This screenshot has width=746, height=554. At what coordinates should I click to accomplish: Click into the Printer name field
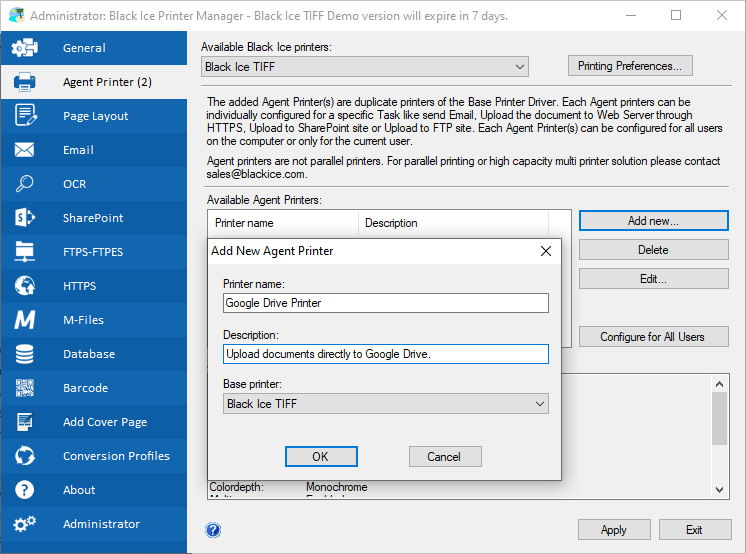coord(386,303)
